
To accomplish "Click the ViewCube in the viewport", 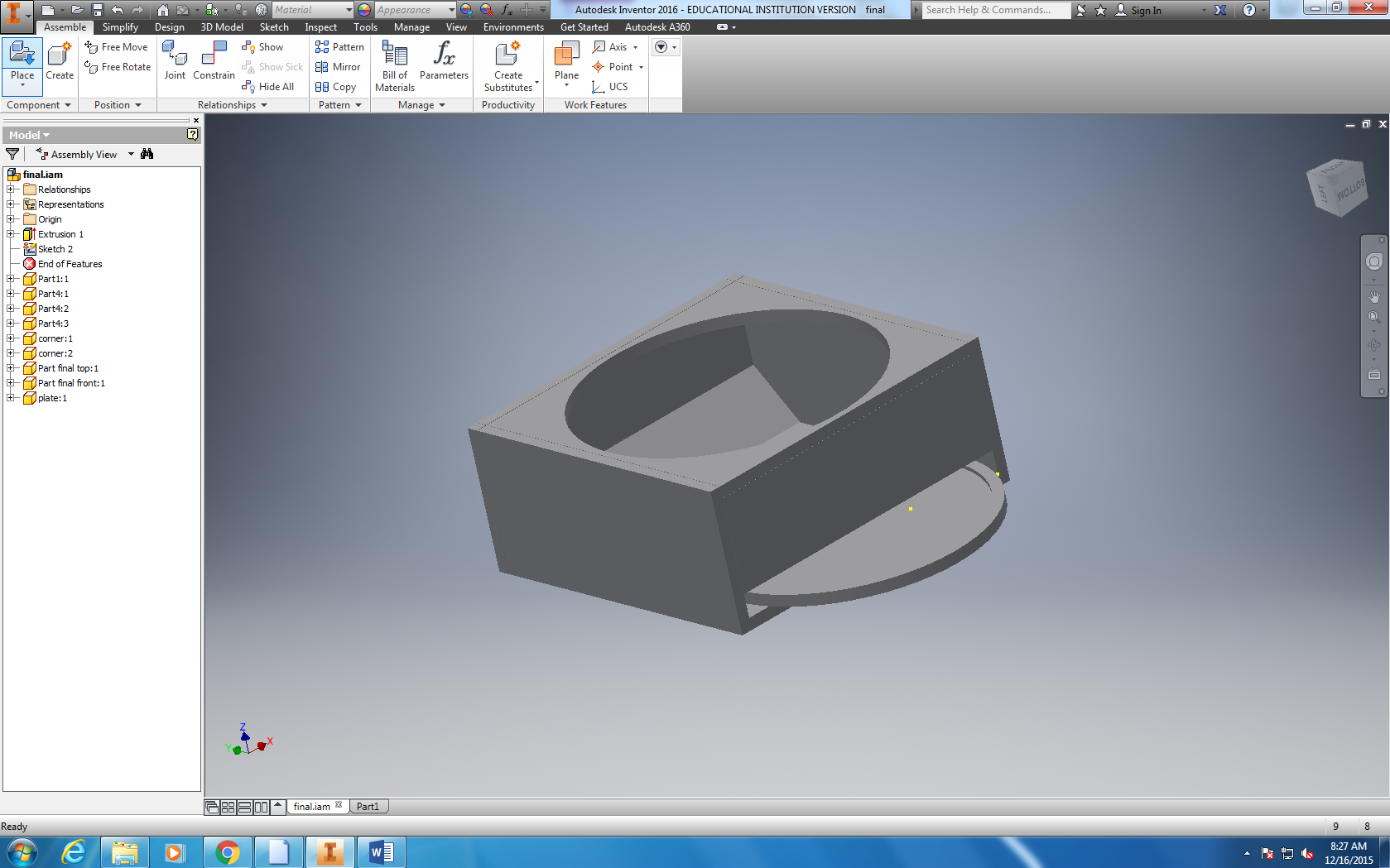I will (1338, 187).
